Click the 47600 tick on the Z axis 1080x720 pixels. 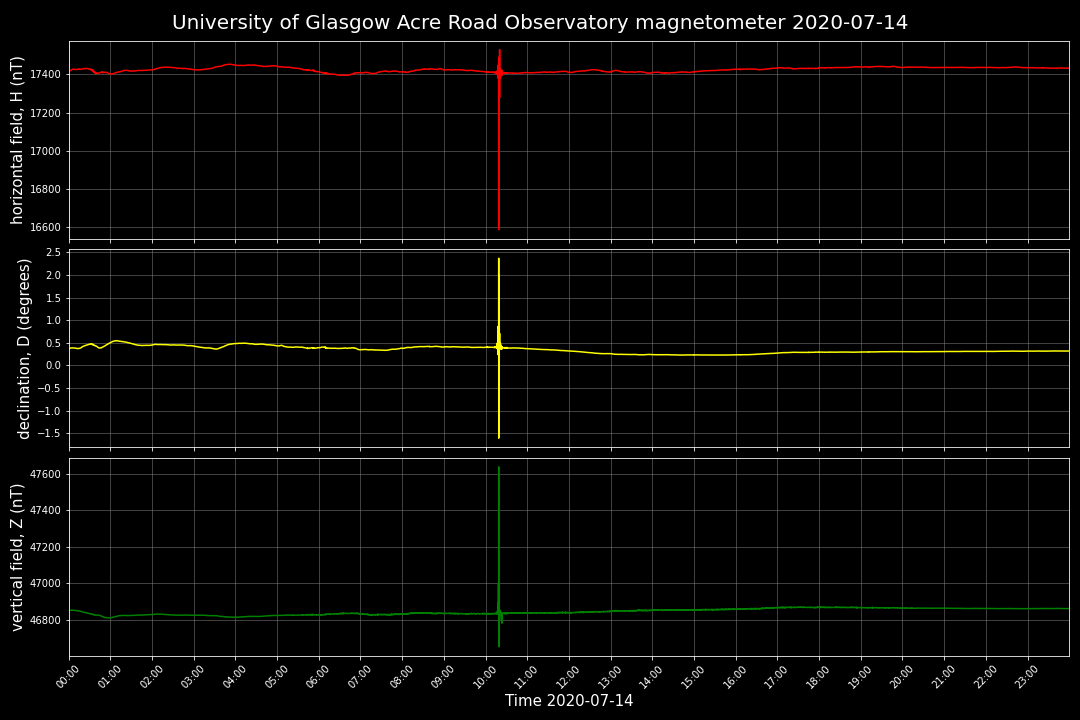click(x=45, y=475)
